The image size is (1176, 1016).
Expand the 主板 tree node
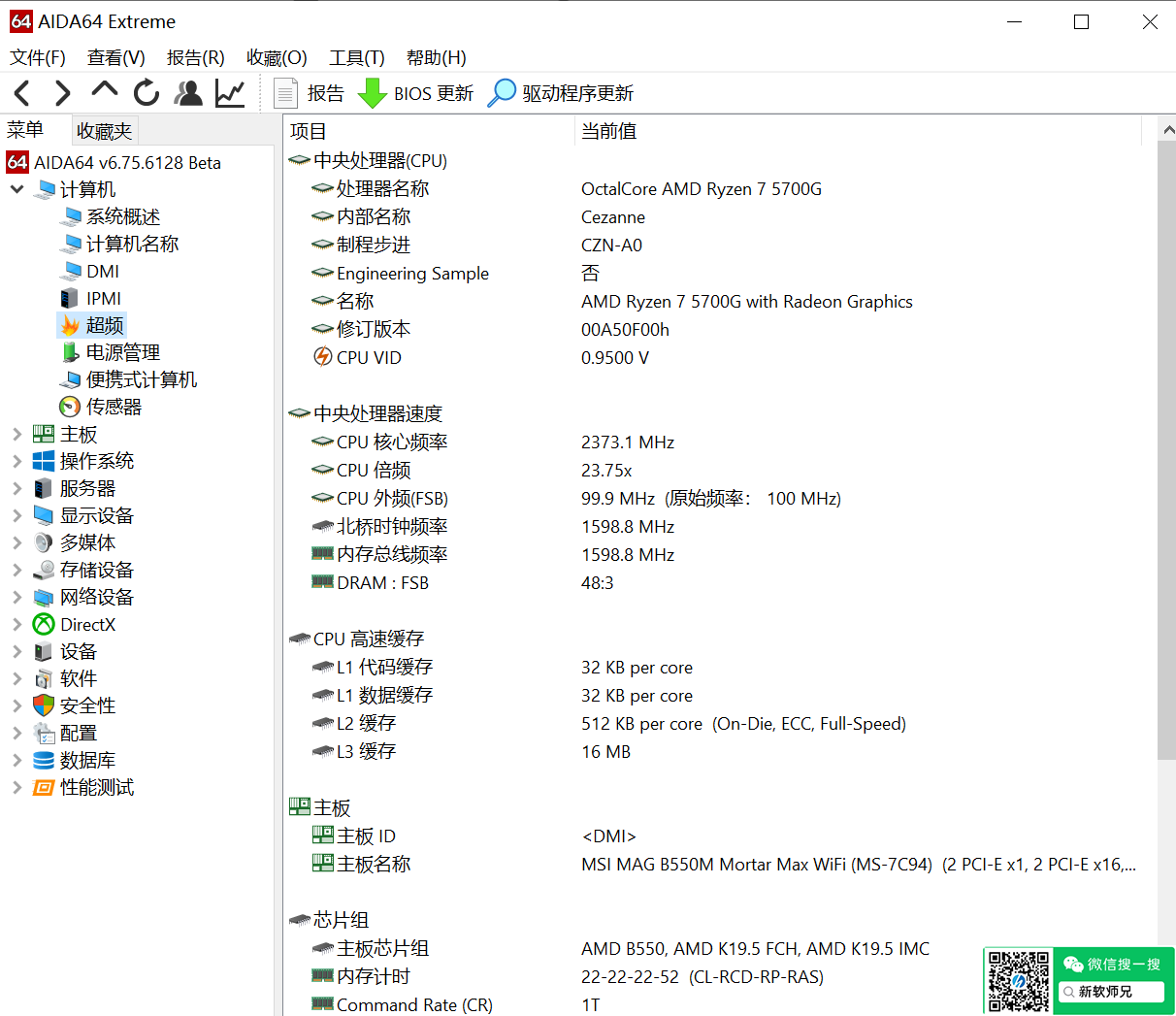pyautogui.click(x=16, y=434)
